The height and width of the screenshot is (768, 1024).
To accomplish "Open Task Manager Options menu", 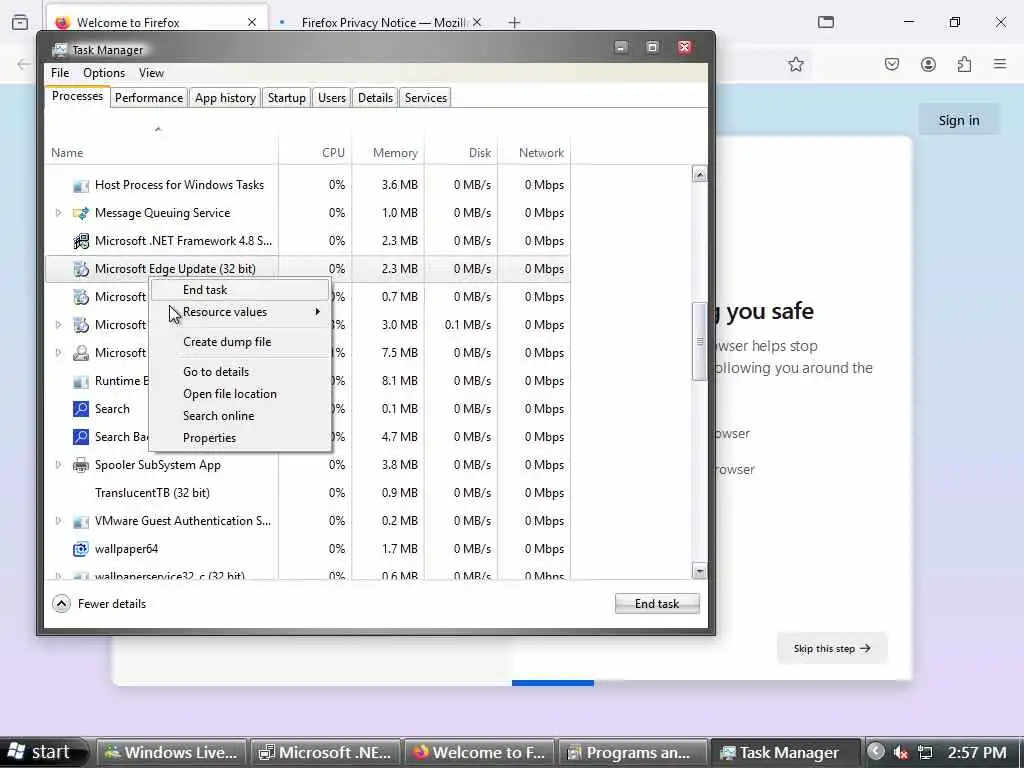I will (x=104, y=73).
